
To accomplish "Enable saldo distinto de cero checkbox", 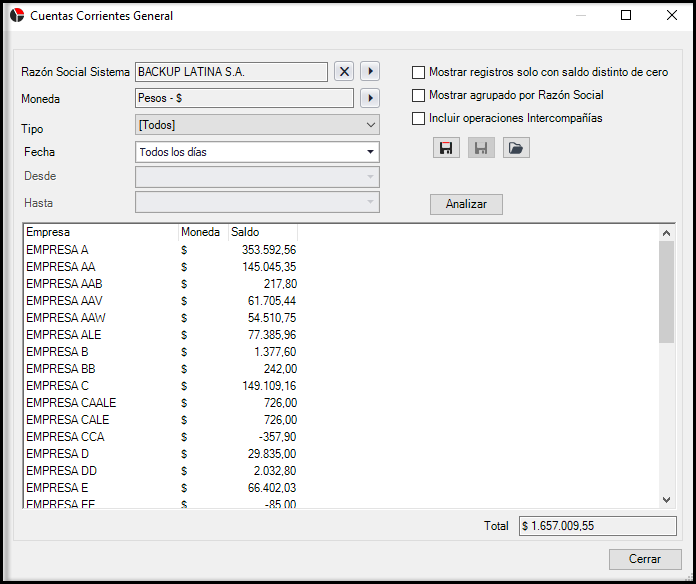I will pyautogui.click(x=418, y=72).
